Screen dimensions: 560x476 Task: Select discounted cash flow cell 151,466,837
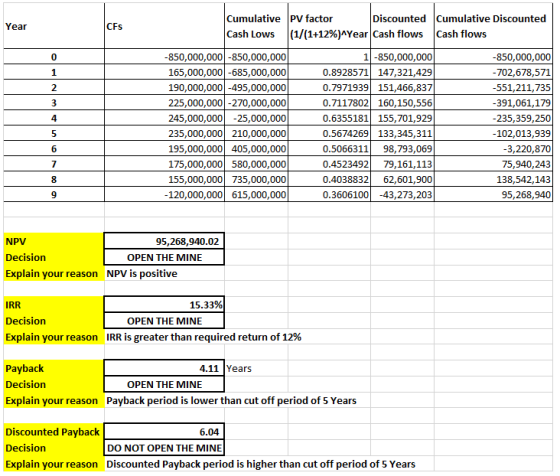402,87
